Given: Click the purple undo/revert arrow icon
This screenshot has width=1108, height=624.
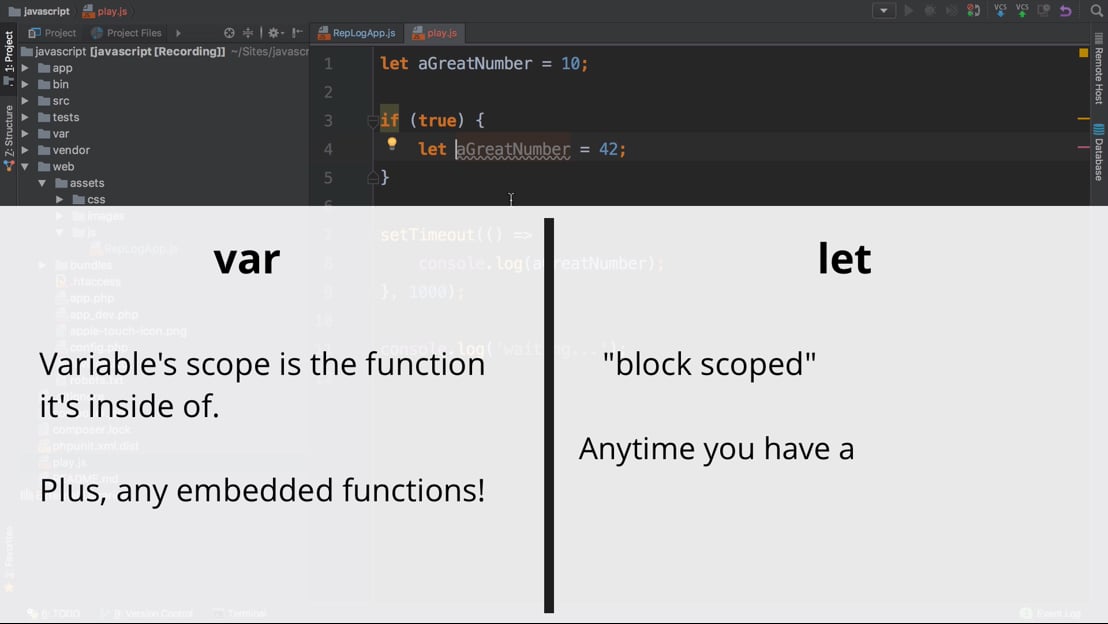Looking at the screenshot, I should [x=1066, y=11].
